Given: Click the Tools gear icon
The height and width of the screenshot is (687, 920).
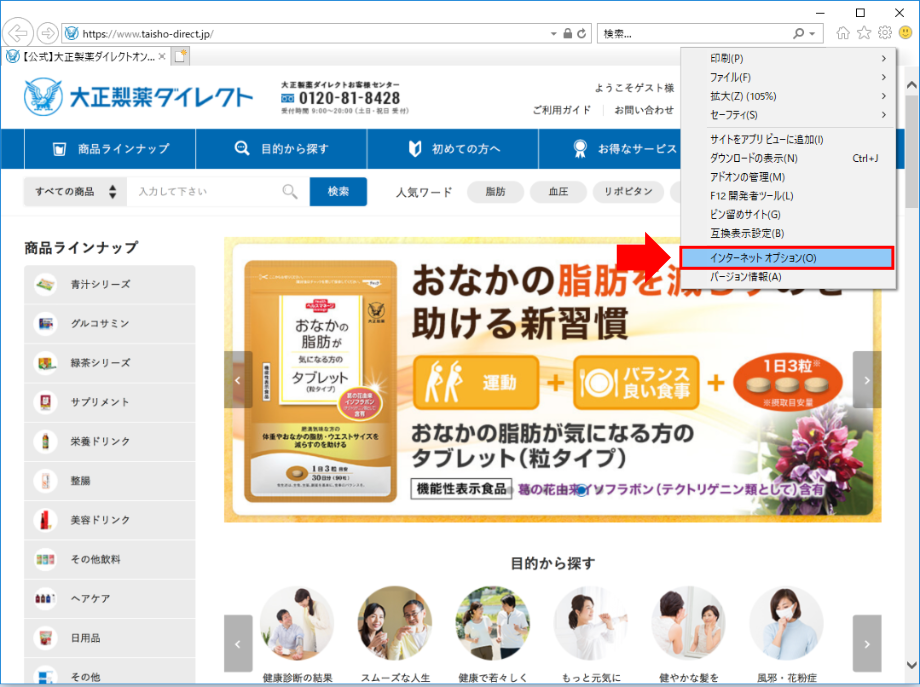Looking at the screenshot, I should tap(885, 33).
